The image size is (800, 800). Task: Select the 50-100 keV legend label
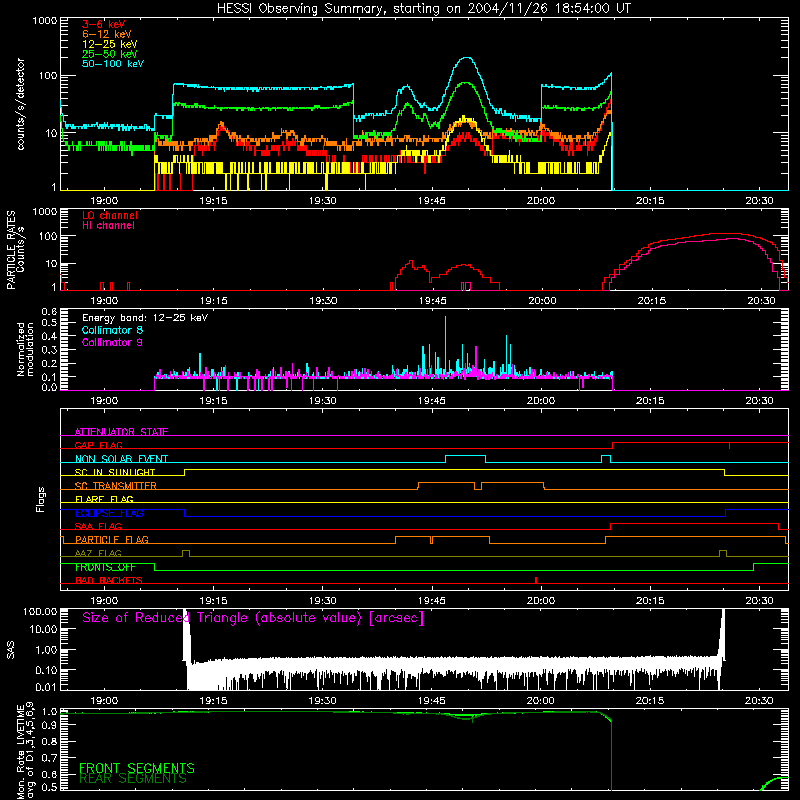[113, 64]
